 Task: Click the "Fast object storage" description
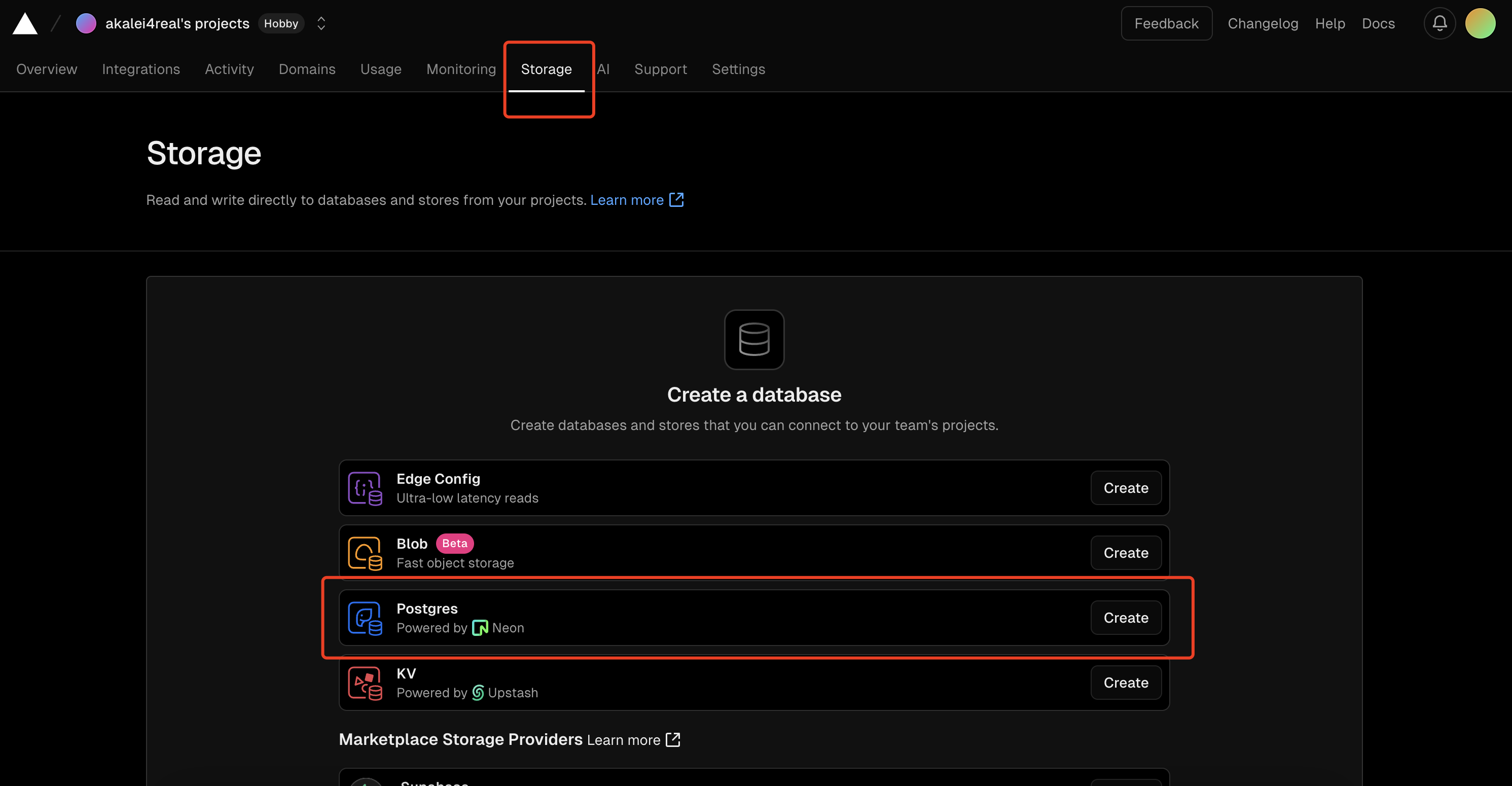[x=455, y=563]
